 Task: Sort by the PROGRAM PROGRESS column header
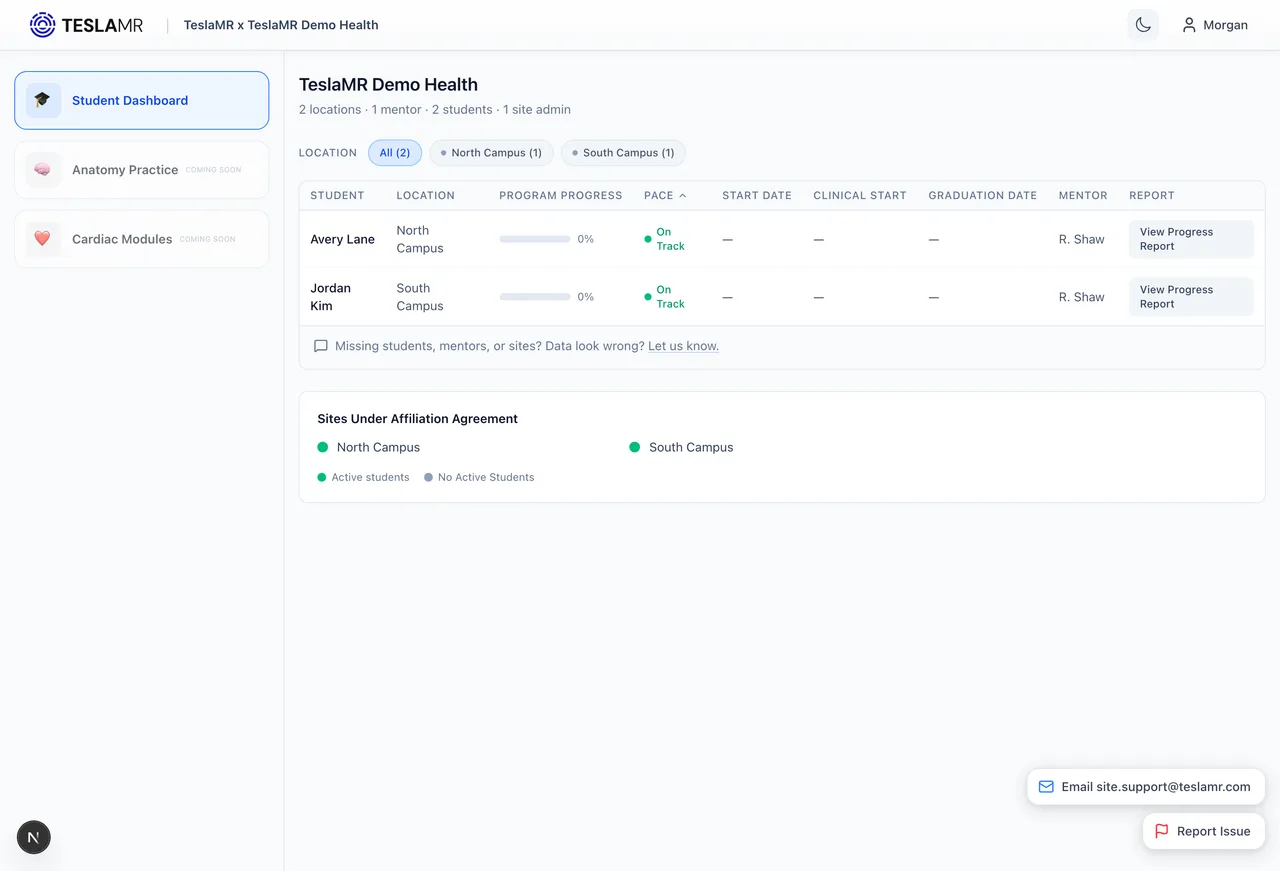pos(560,195)
